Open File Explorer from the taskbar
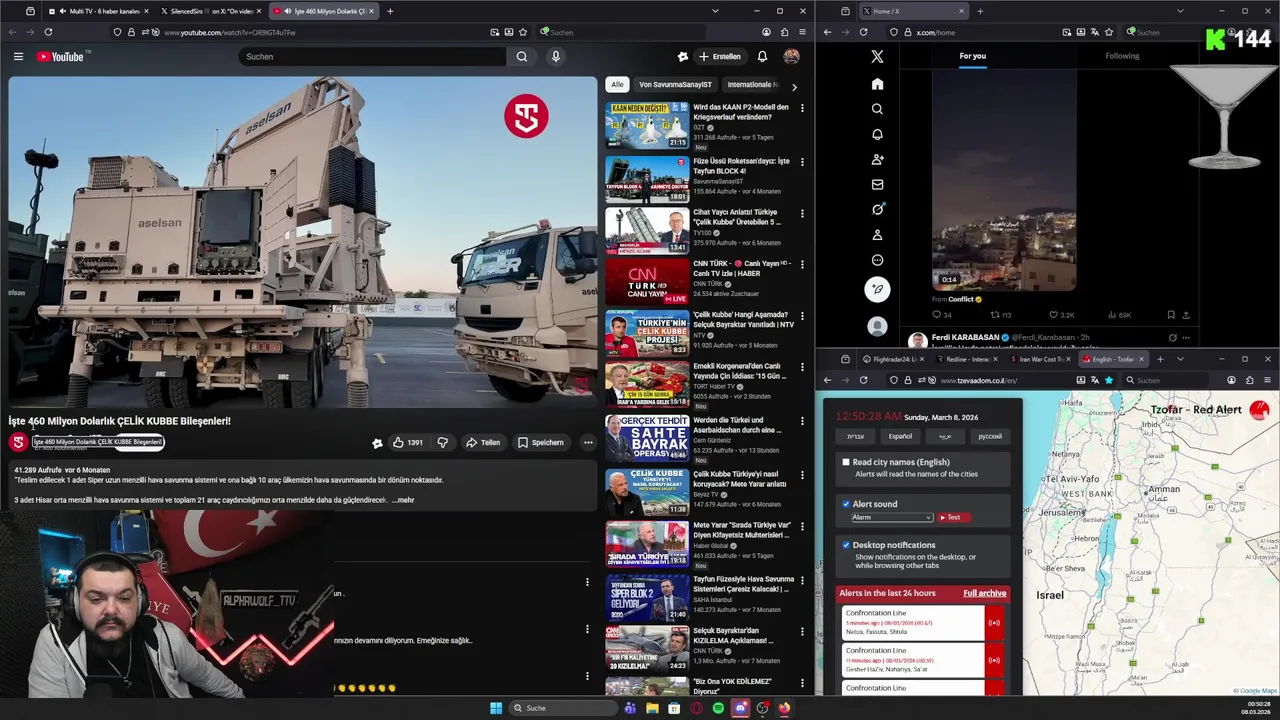Screen dimensions: 1280x720 coord(652,708)
